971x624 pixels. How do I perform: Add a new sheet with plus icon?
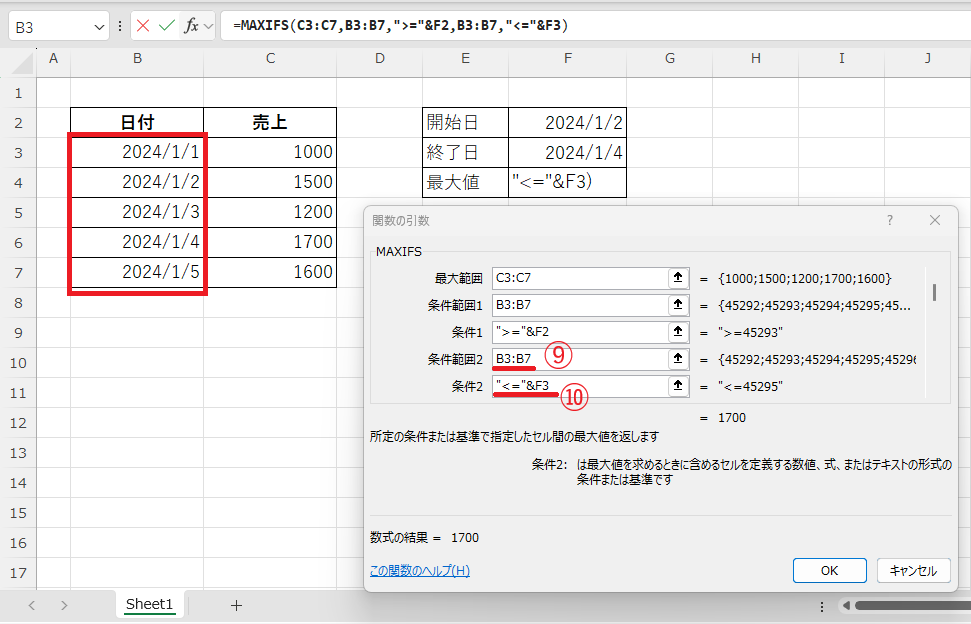pyautogui.click(x=236, y=605)
